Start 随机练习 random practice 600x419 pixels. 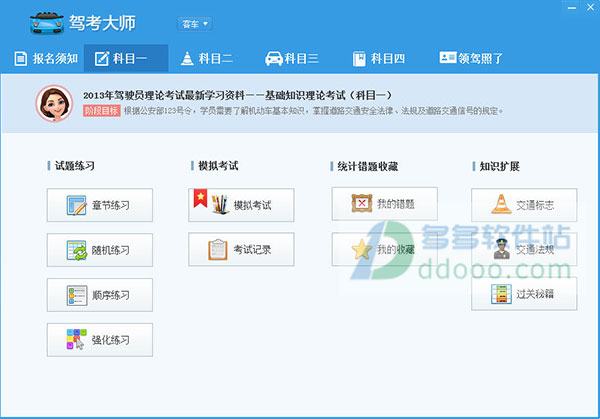point(100,250)
